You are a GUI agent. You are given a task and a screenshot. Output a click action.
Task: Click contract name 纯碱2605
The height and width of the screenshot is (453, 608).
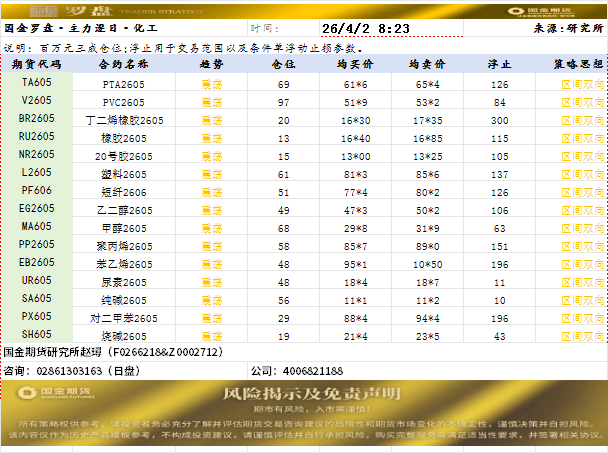(x=124, y=300)
